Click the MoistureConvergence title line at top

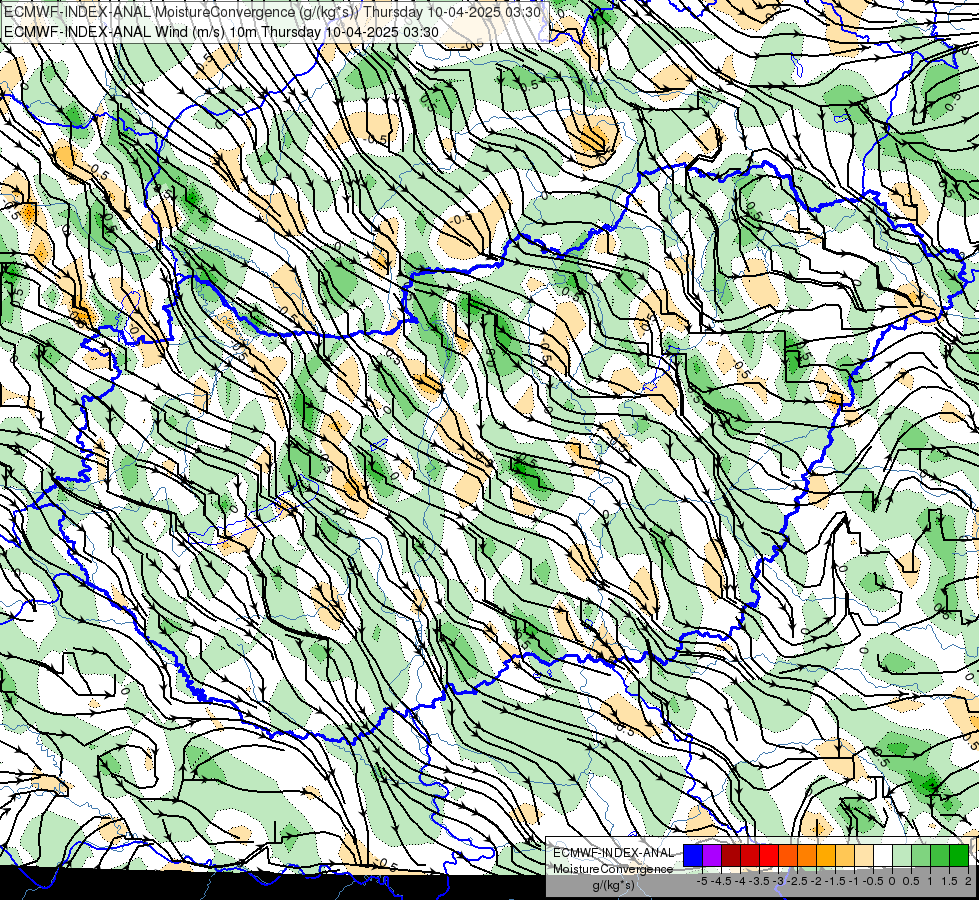pos(272,12)
